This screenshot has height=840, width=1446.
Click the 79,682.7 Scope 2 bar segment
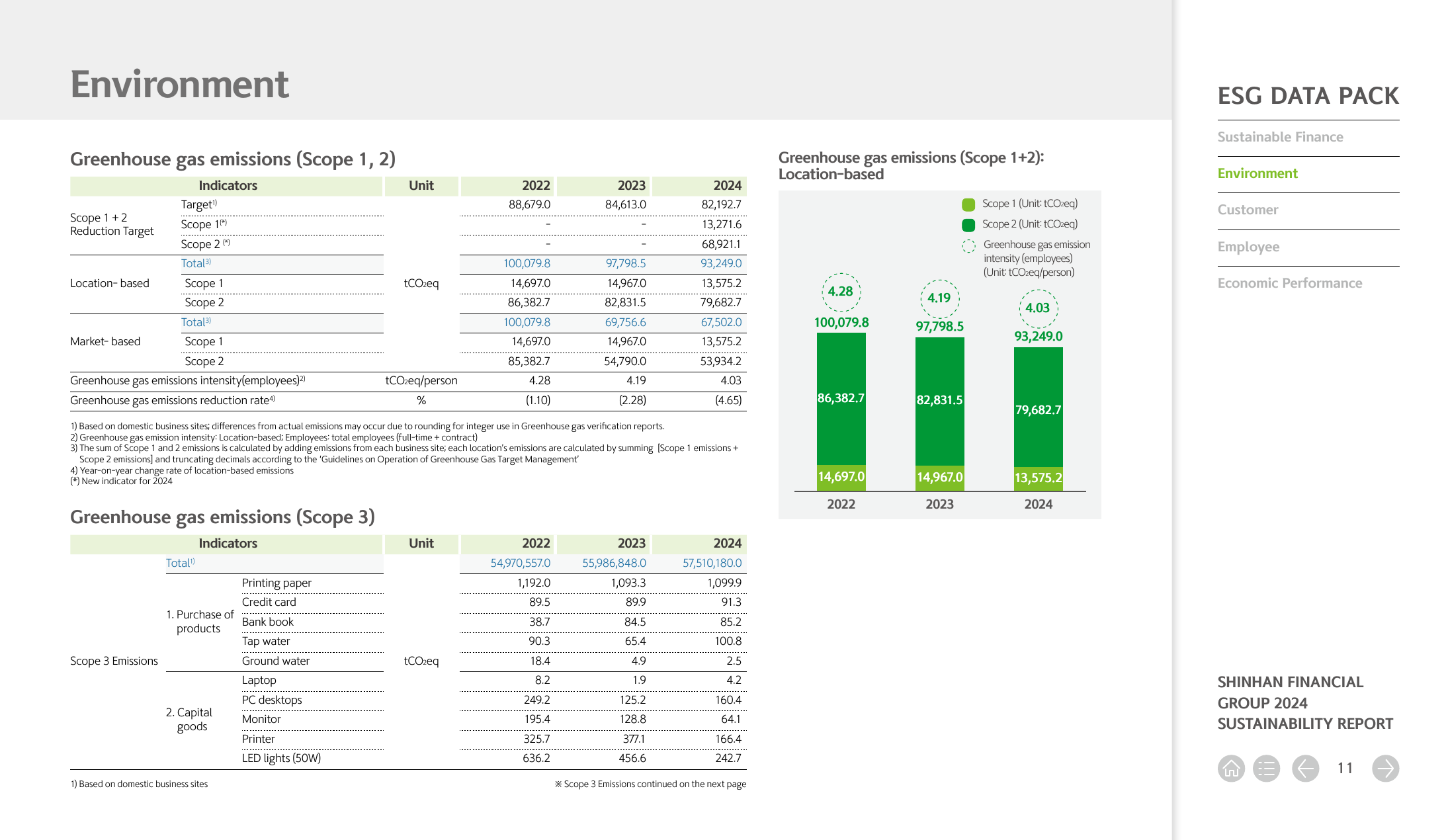click(x=1039, y=407)
